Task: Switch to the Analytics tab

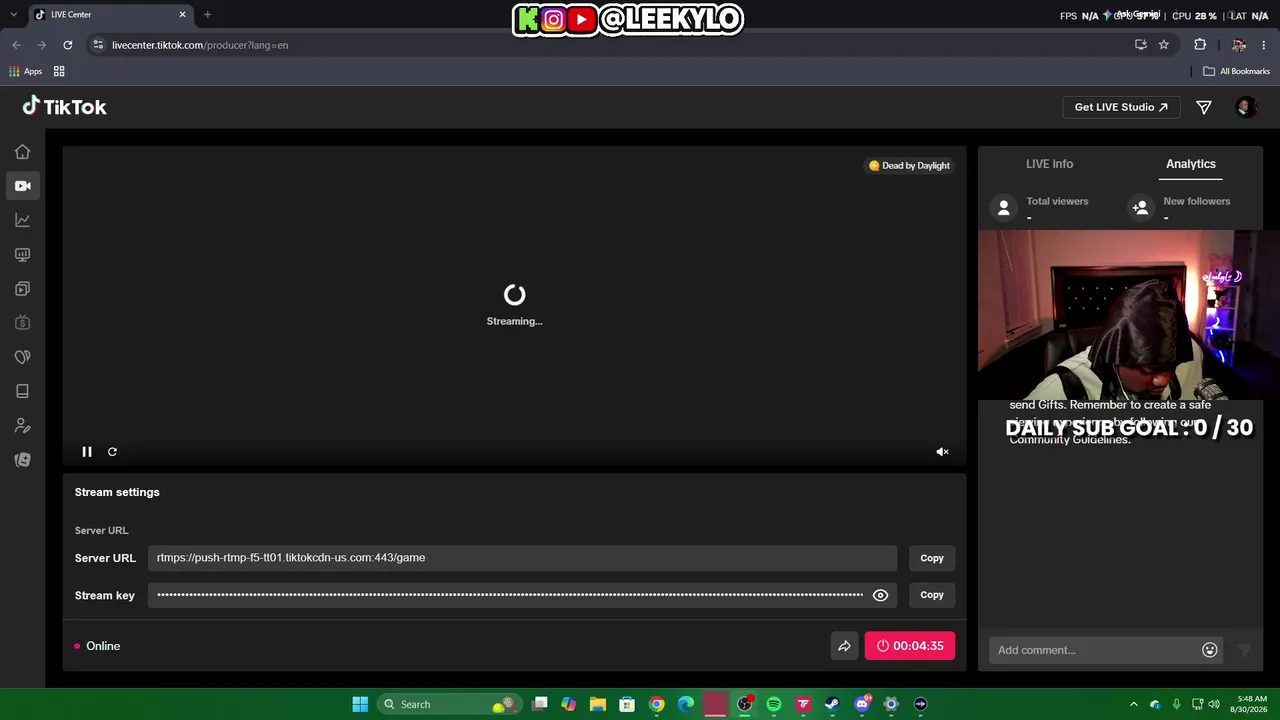Action: pos(1191,164)
